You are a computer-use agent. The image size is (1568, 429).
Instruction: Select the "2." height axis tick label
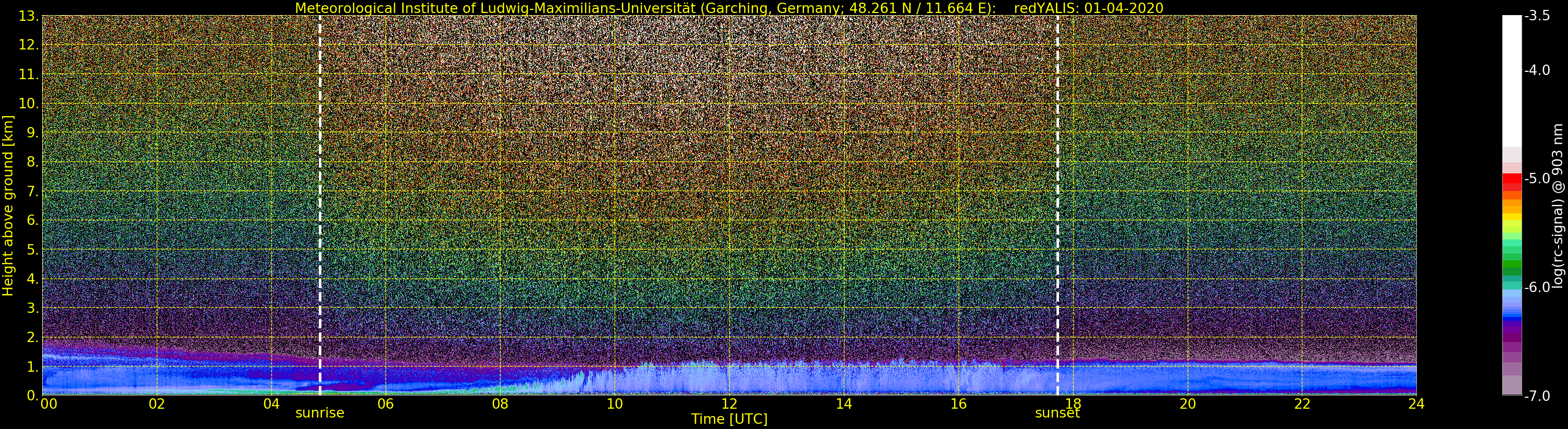pyautogui.click(x=33, y=338)
